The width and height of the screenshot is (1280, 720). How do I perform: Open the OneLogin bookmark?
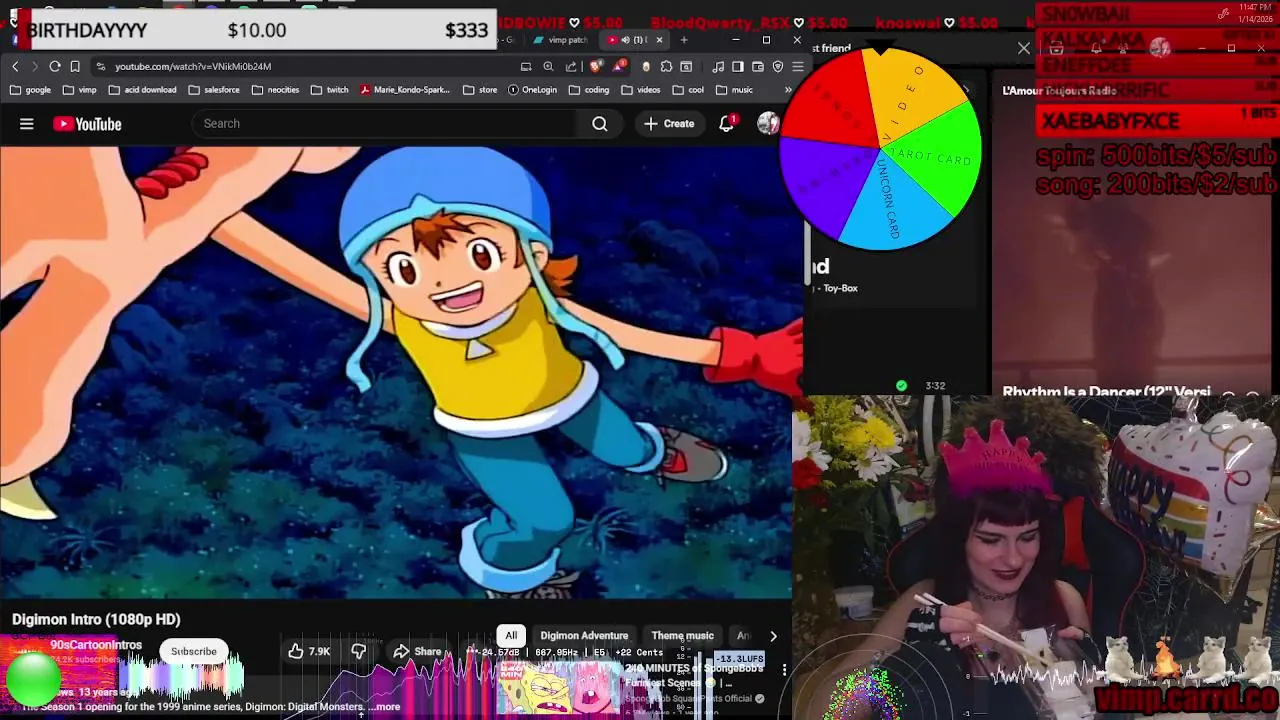(x=532, y=90)
